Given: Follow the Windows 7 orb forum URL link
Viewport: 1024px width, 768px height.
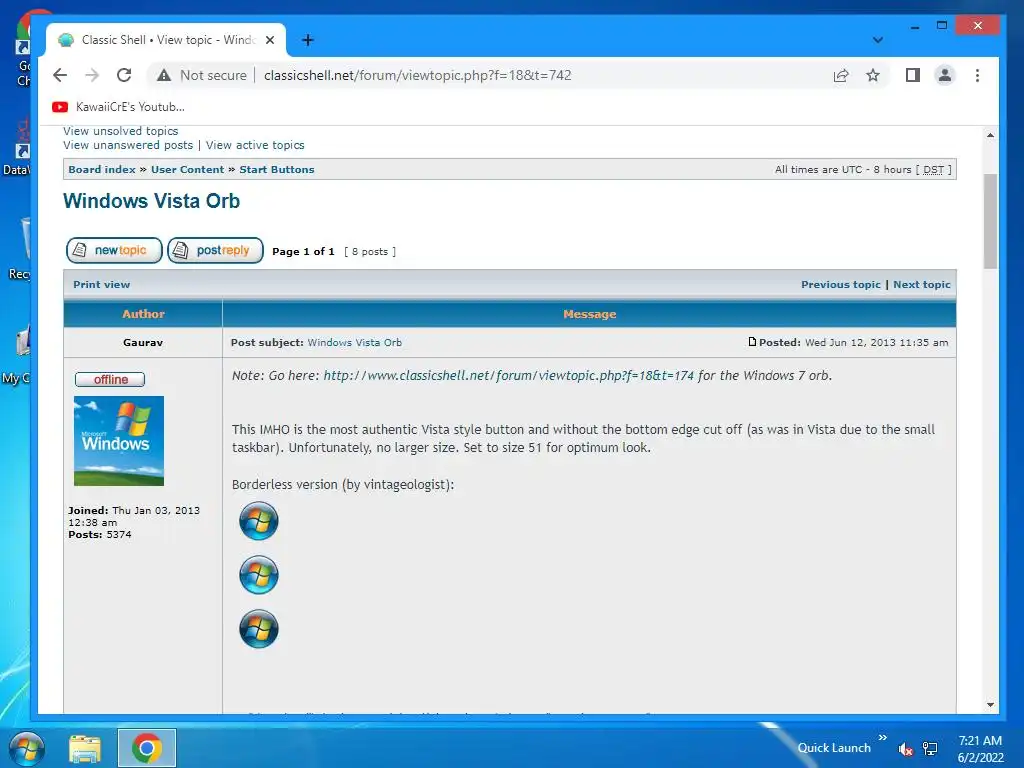Looking at the screenshot, I should [x=508, y=376].
